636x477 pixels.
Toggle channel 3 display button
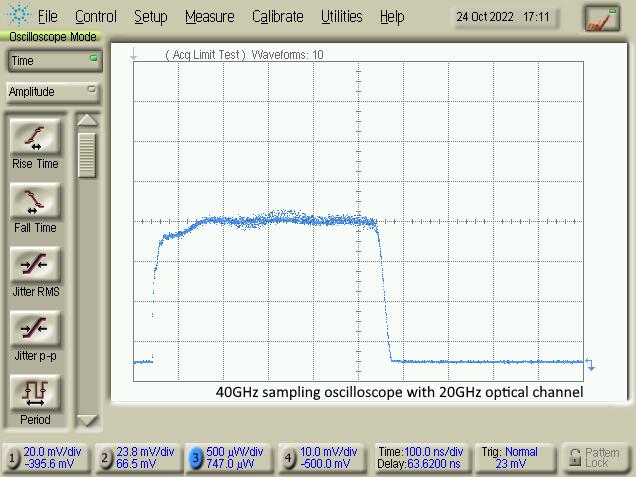[197, 458]
